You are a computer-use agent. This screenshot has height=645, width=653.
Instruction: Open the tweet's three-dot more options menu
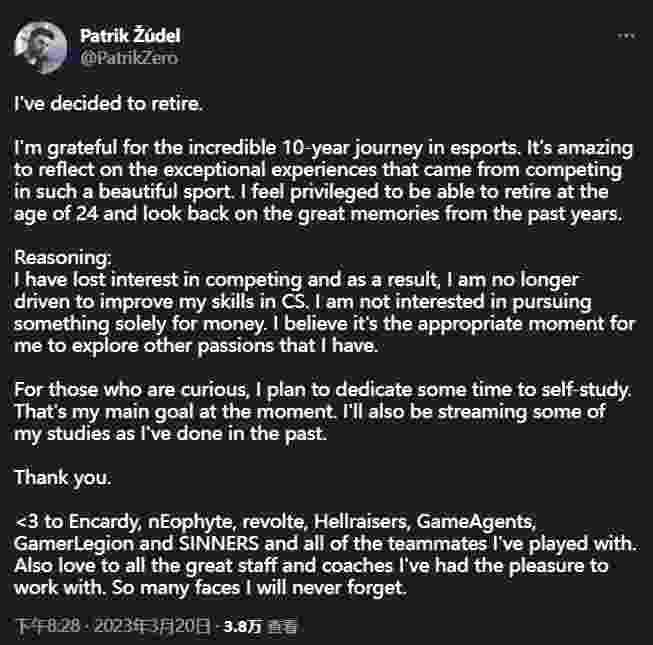click(626, 36)
